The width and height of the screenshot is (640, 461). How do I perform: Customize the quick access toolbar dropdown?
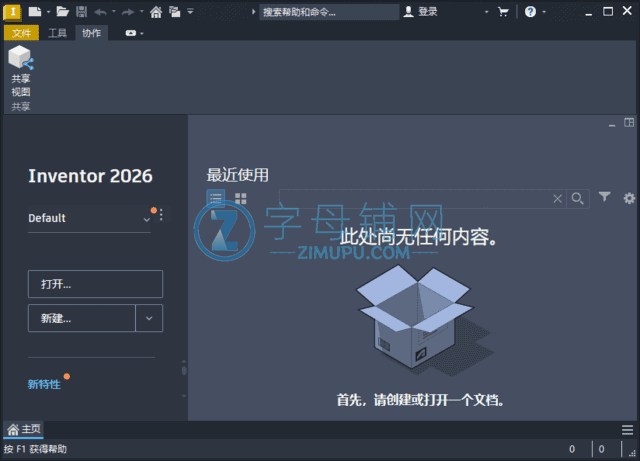pyautogui.click(x=190, y=11)
